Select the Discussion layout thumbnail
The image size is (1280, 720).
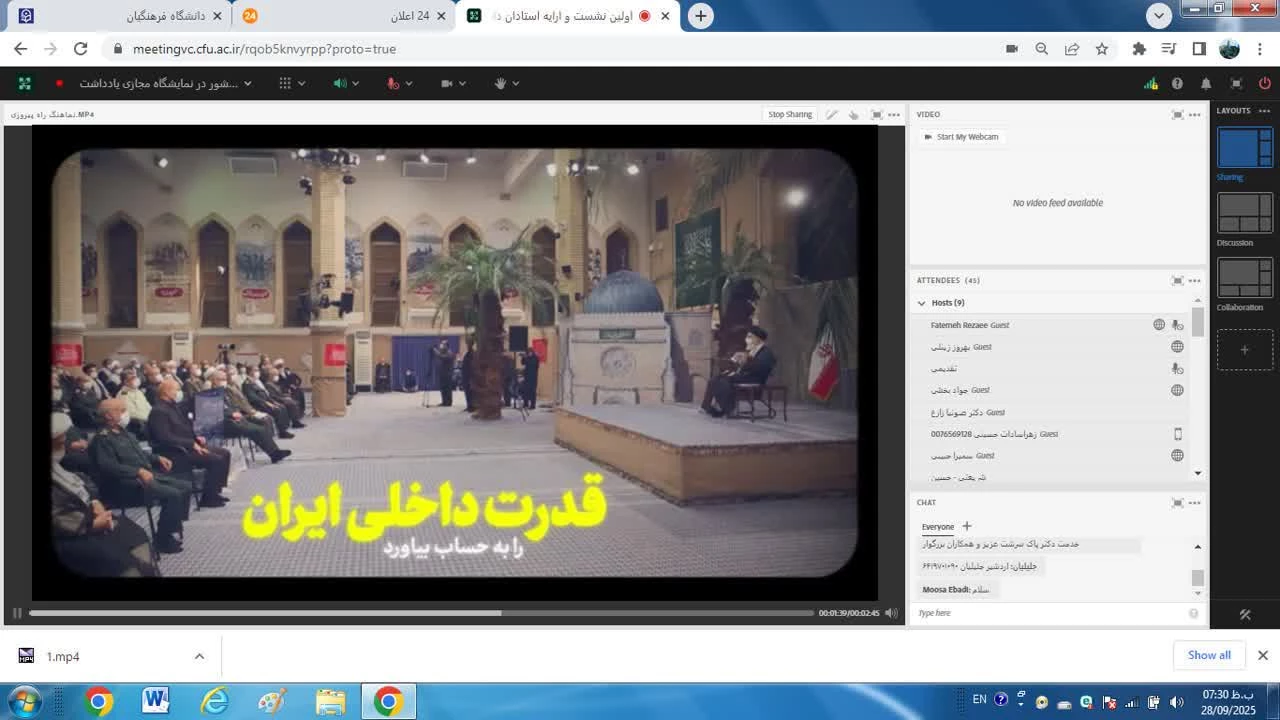coord(1244,213)
